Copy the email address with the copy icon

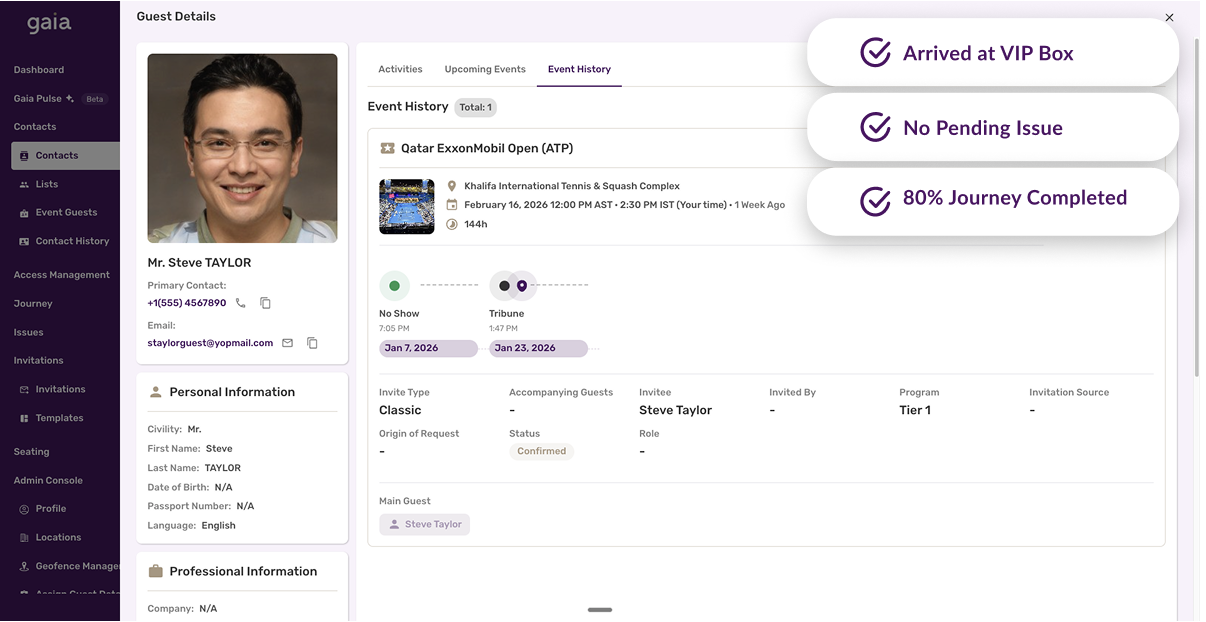pos(312,343)
